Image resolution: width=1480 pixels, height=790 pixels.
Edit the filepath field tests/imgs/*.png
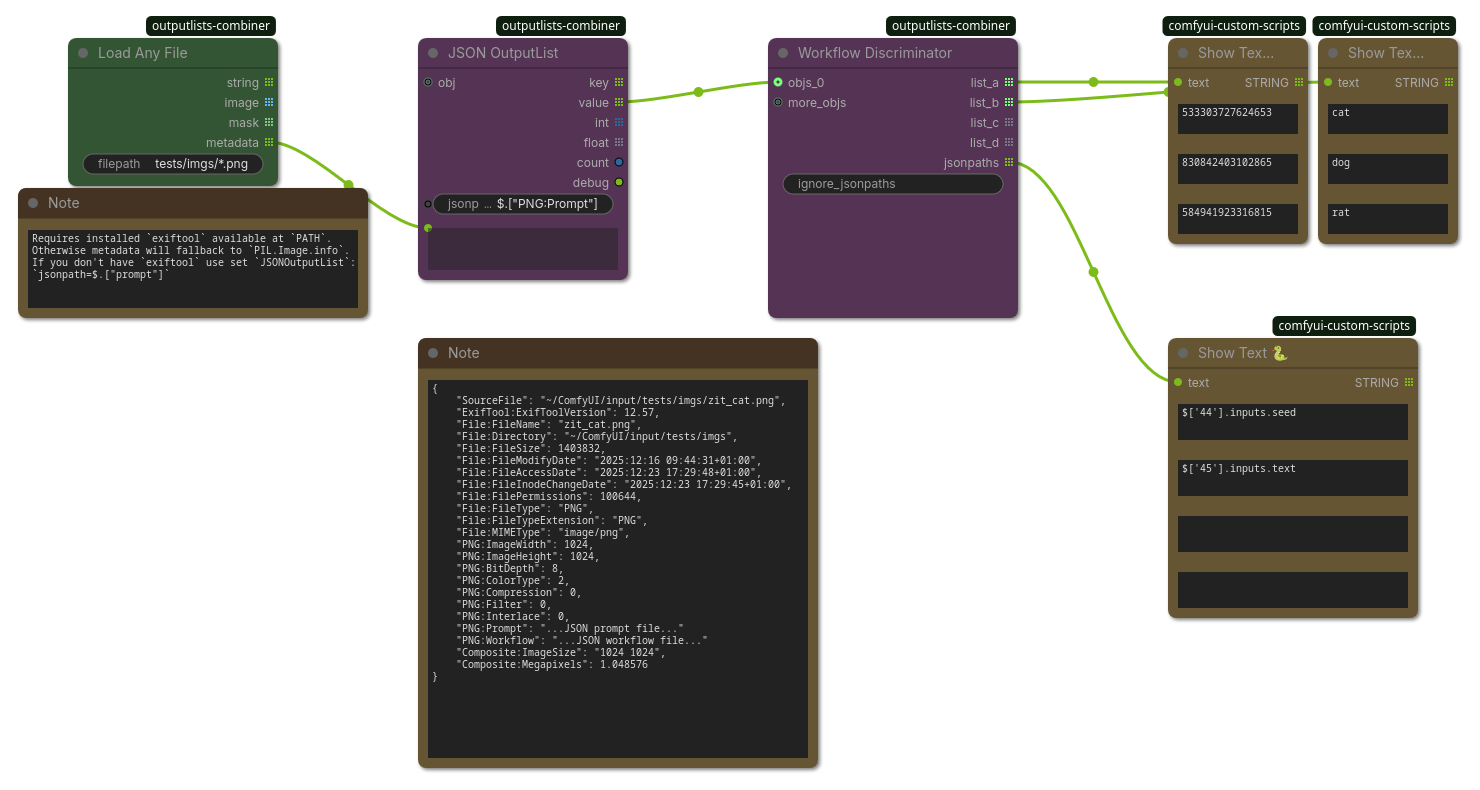173,164
